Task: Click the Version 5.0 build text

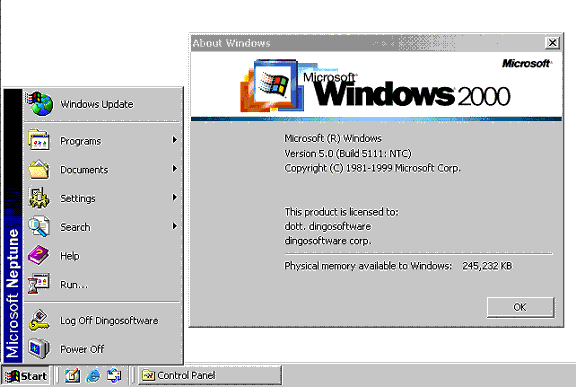Action: click(348, 153)
